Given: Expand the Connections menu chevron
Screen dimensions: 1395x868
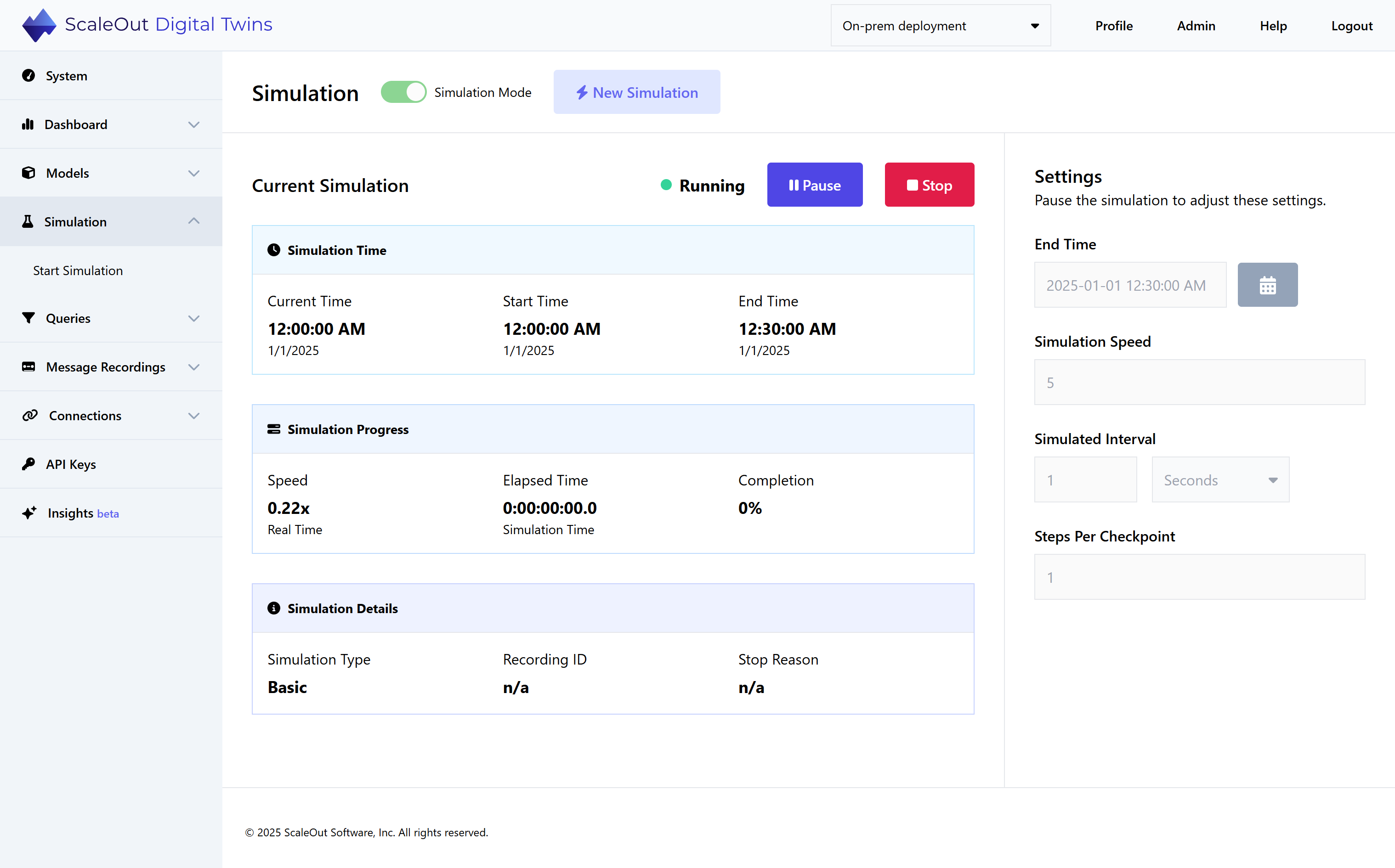Looking at the screenshot, I should [194, 416].
